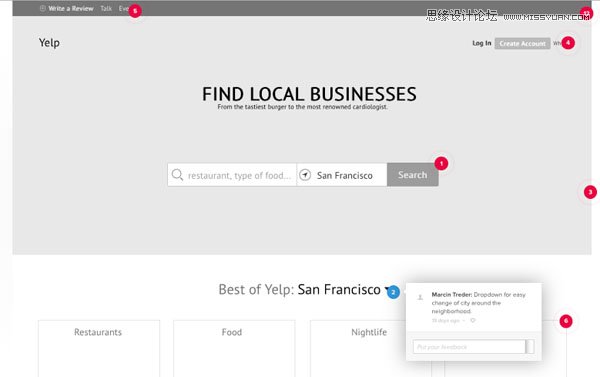Click Marcin Treder's avatar icon
Image resolution: width=600 pixels, height=377 pixels.
pos(420,297)
